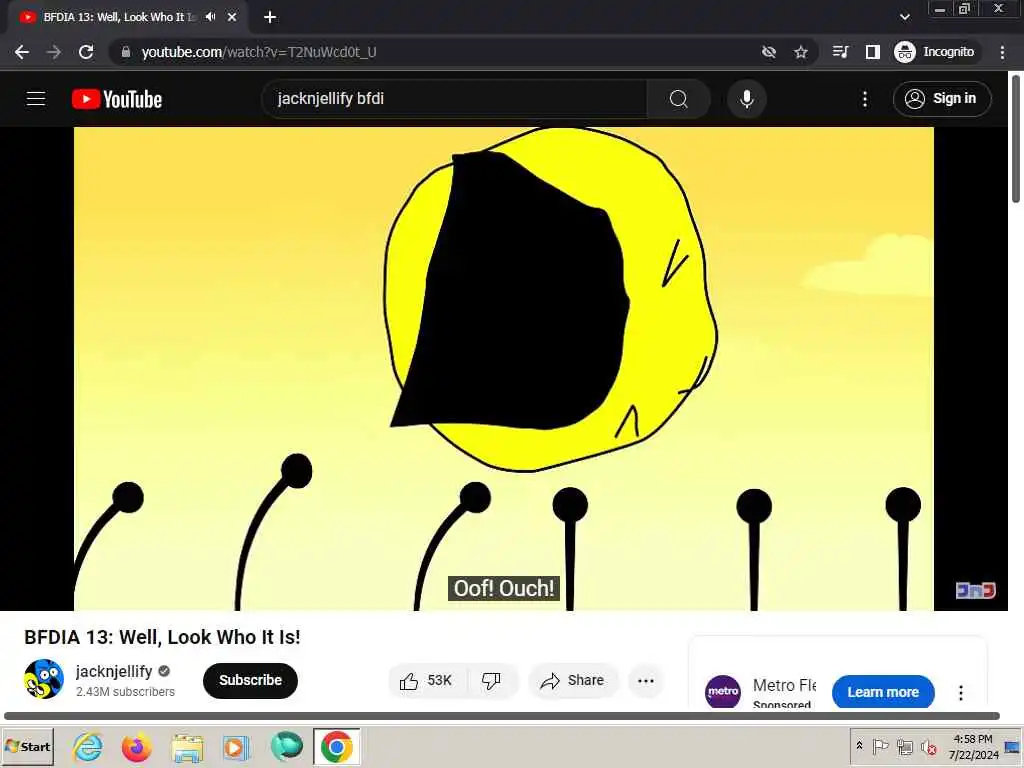Click the Metro ad logo
1024x768 pixels.
click(723, 692)
